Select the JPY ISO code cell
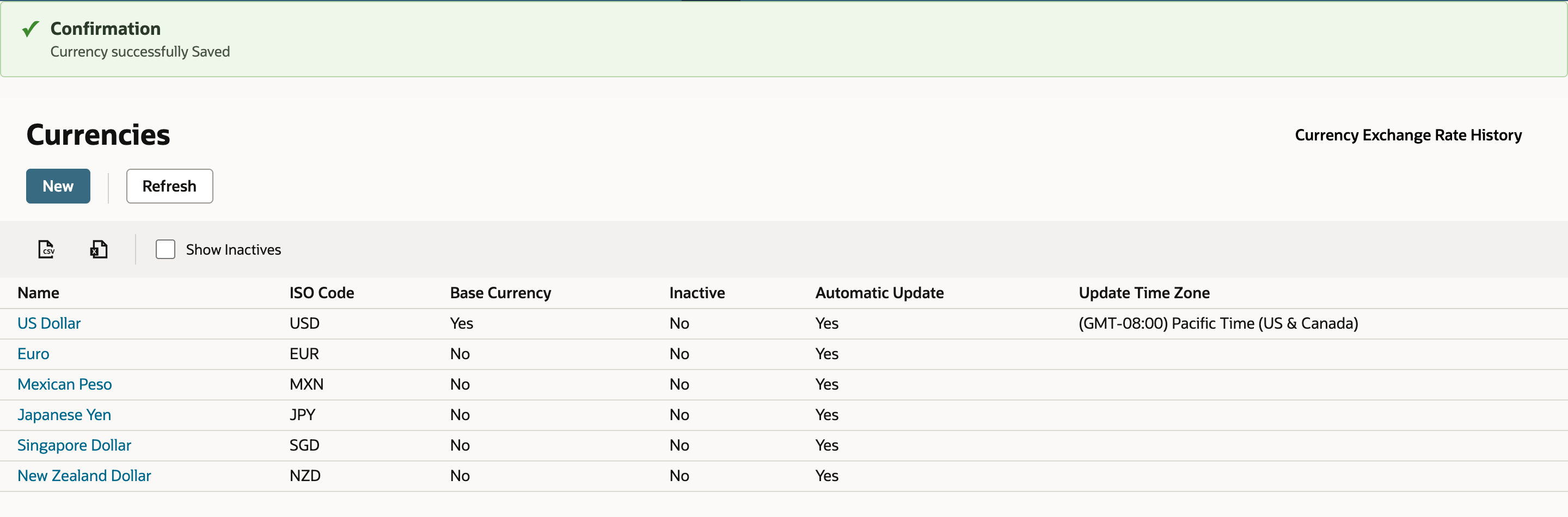This screenshot has height=517, width=1568. [x=303, y=415]
